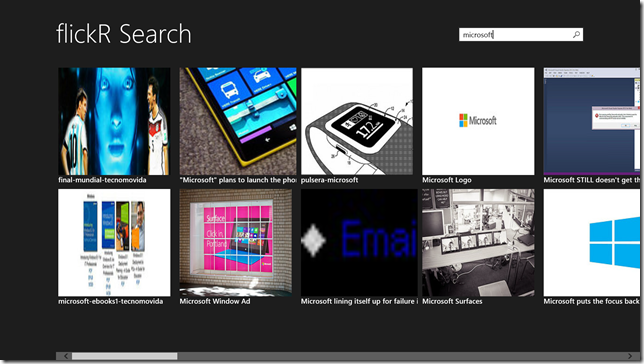The width and height of the screenshot is (644, 364).
Task: Select the Microsoft Logo thumbnail
Action: tap(478, 121)
